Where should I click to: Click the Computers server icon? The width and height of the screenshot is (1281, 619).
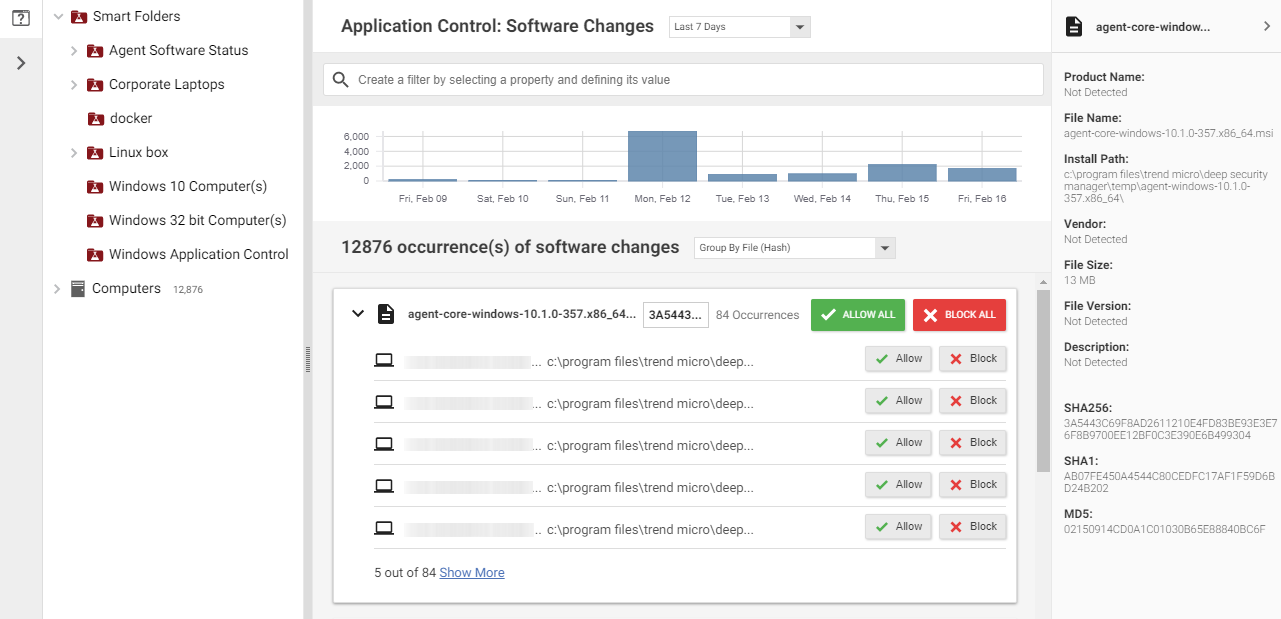click(x=78, y=289)
